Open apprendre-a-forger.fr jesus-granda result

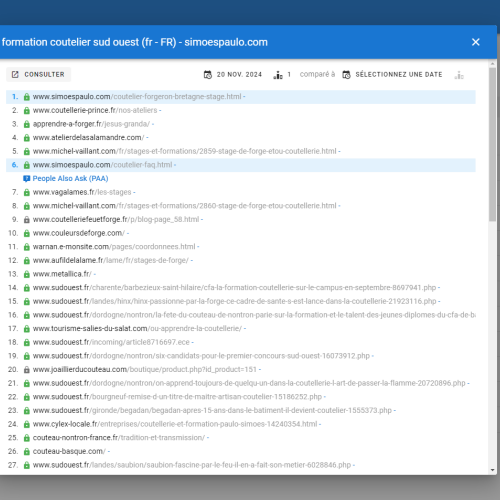coord(91,124)
